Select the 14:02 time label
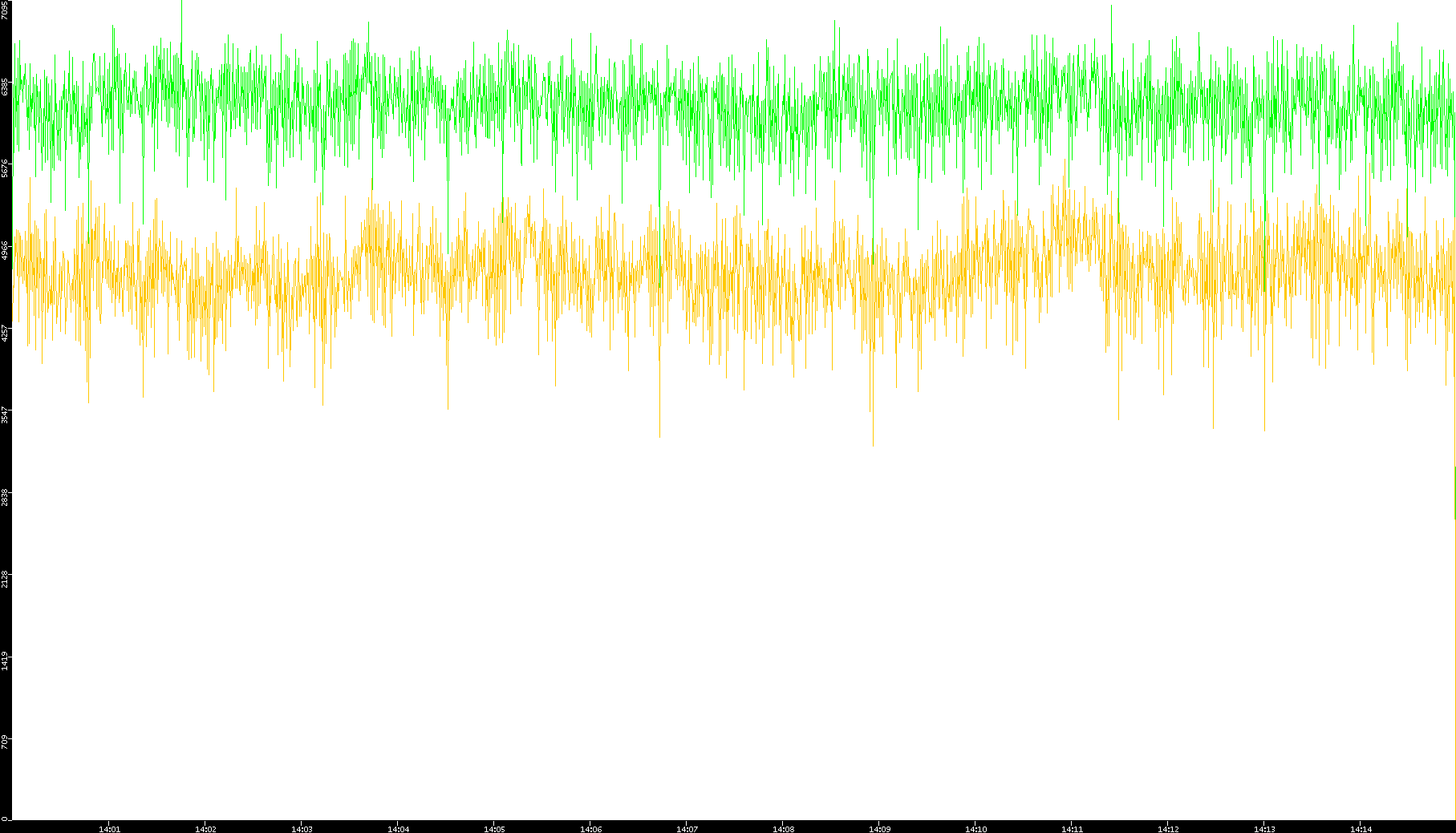The image size is (1456, 833). coord(205,828)
